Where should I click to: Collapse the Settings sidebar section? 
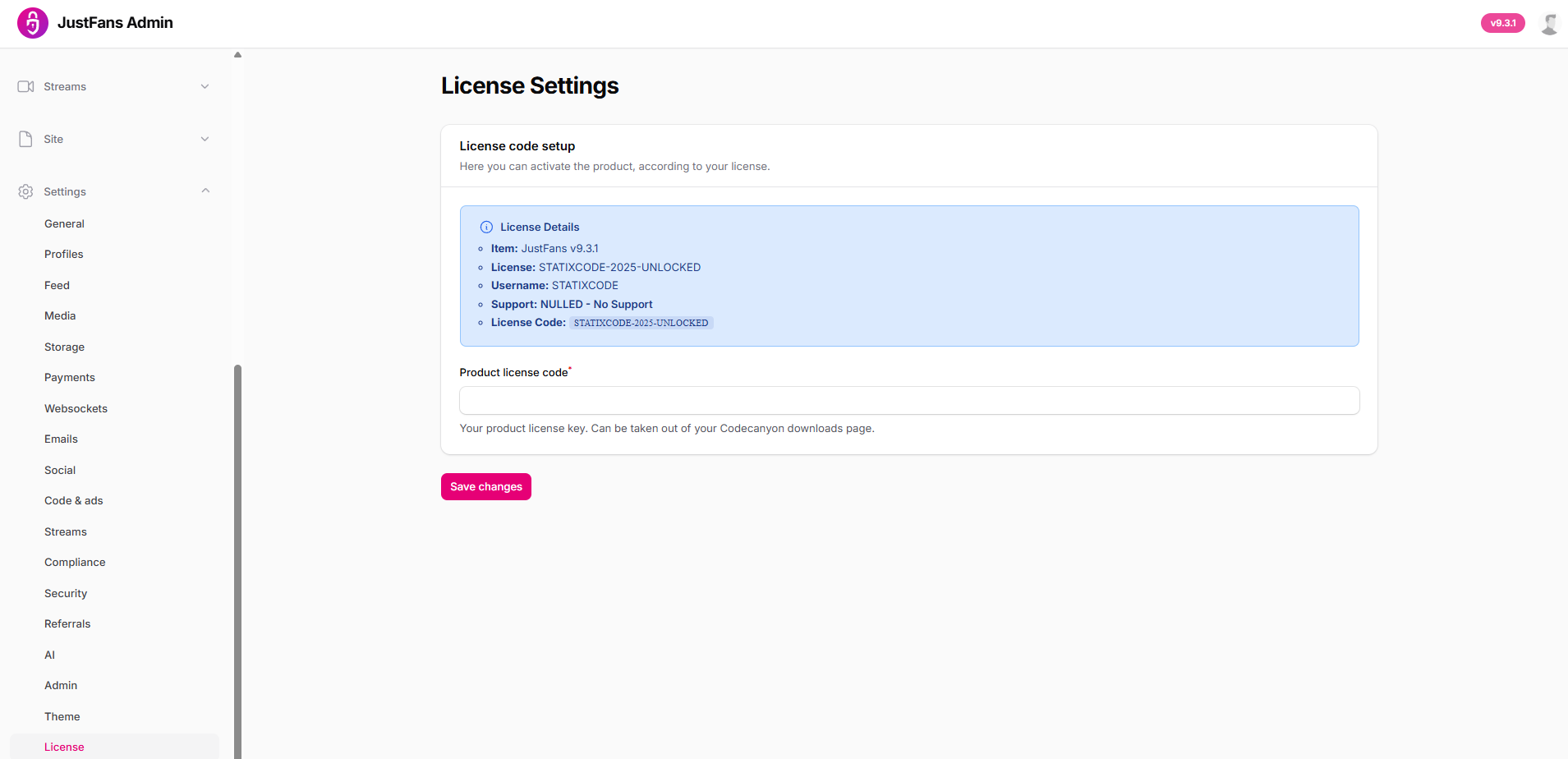pyautogui.click(x=205, y=191)
